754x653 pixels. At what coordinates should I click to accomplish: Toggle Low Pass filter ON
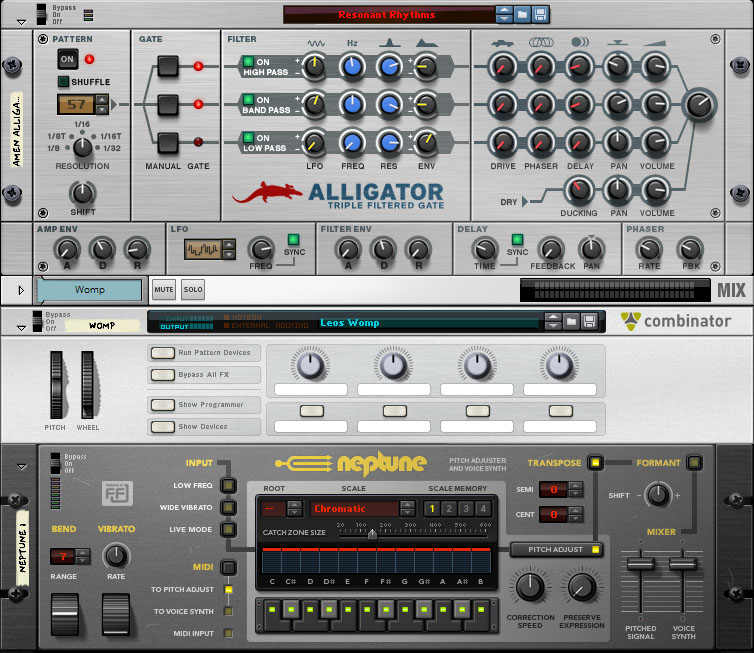(248, 138)
